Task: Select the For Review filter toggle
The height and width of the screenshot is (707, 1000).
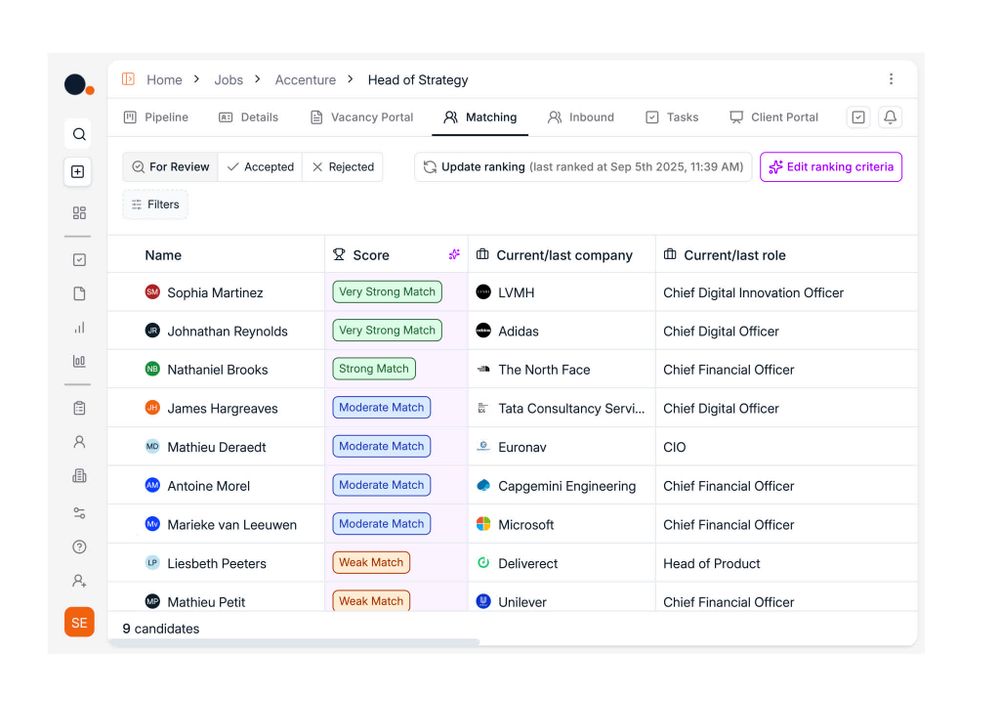Action: pos(171,167)
